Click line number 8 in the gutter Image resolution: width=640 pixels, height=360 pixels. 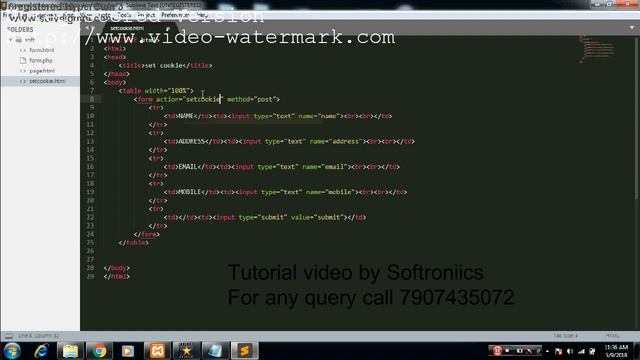(92, 99)
